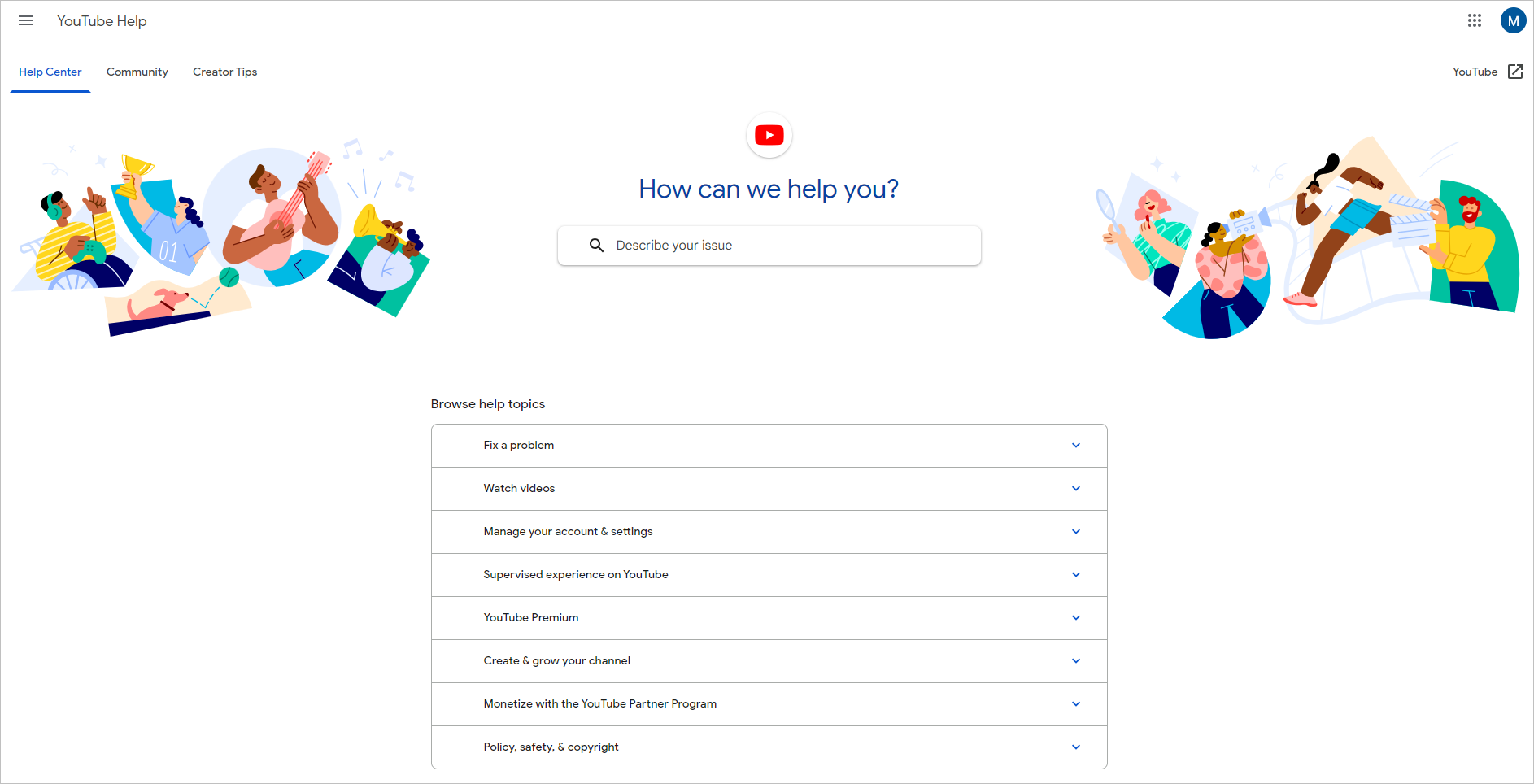
Task: Click the Policy, safety, & copyright text
Action: [551, 747]
